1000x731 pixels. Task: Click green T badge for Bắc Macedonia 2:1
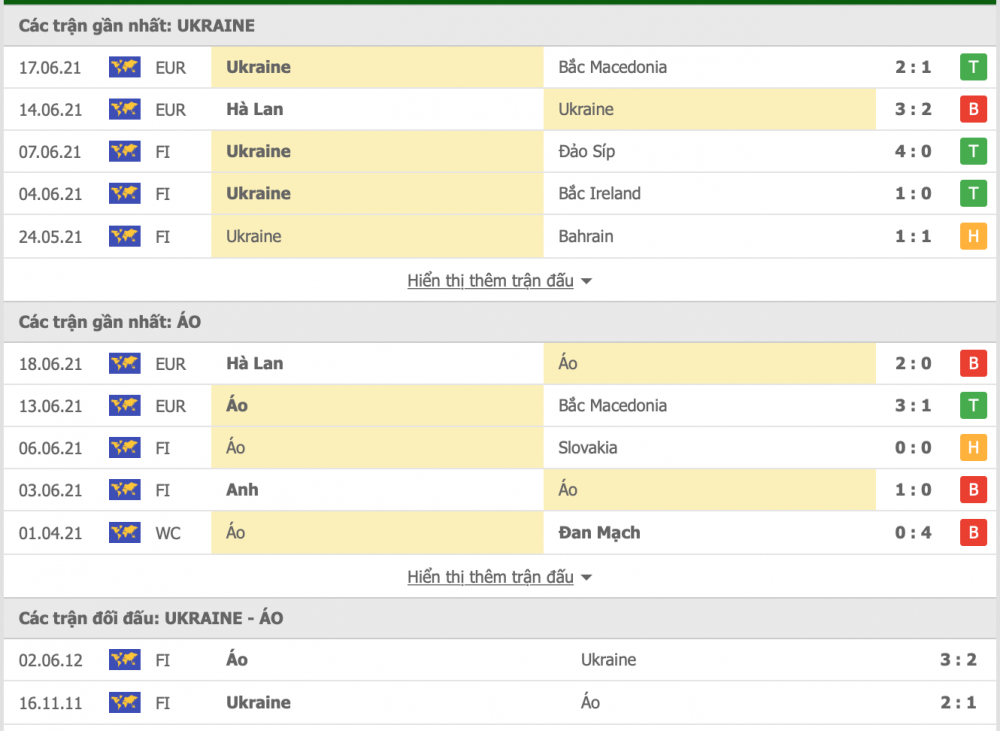[972, 67]
